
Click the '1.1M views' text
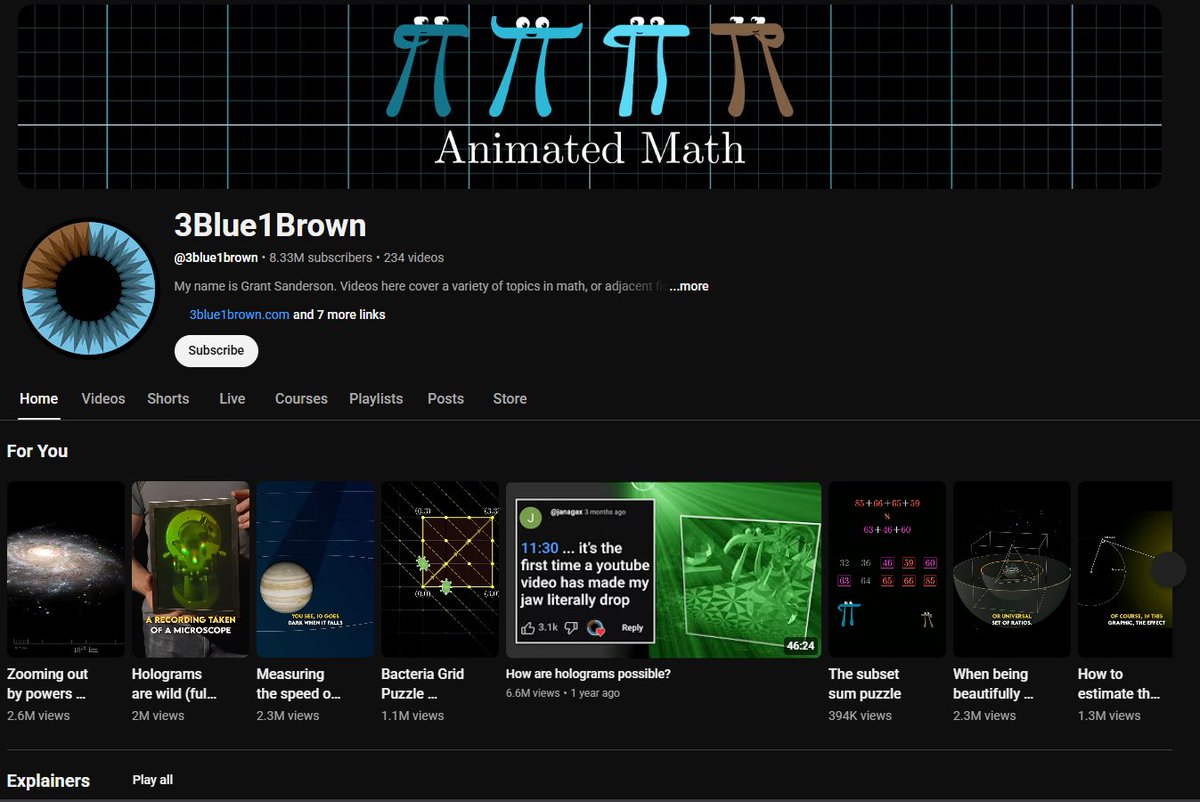pos(413,716)
